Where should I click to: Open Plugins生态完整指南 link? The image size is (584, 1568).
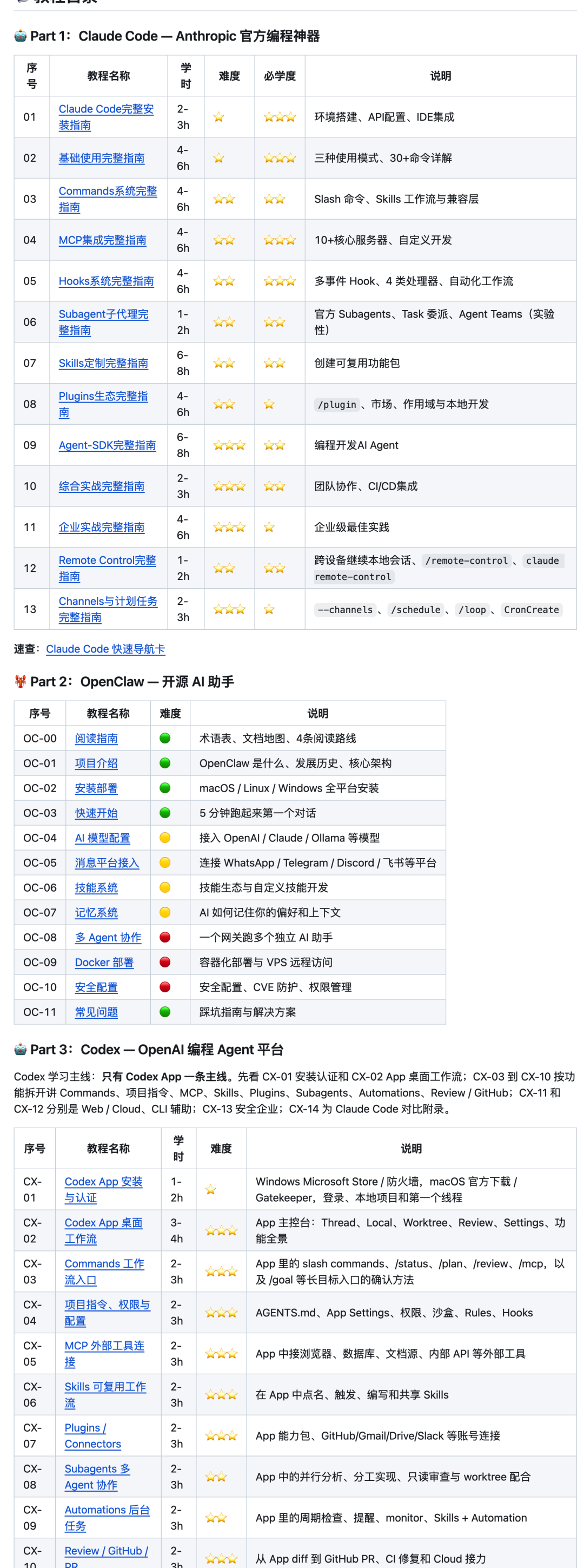click(x=103, y=404)
